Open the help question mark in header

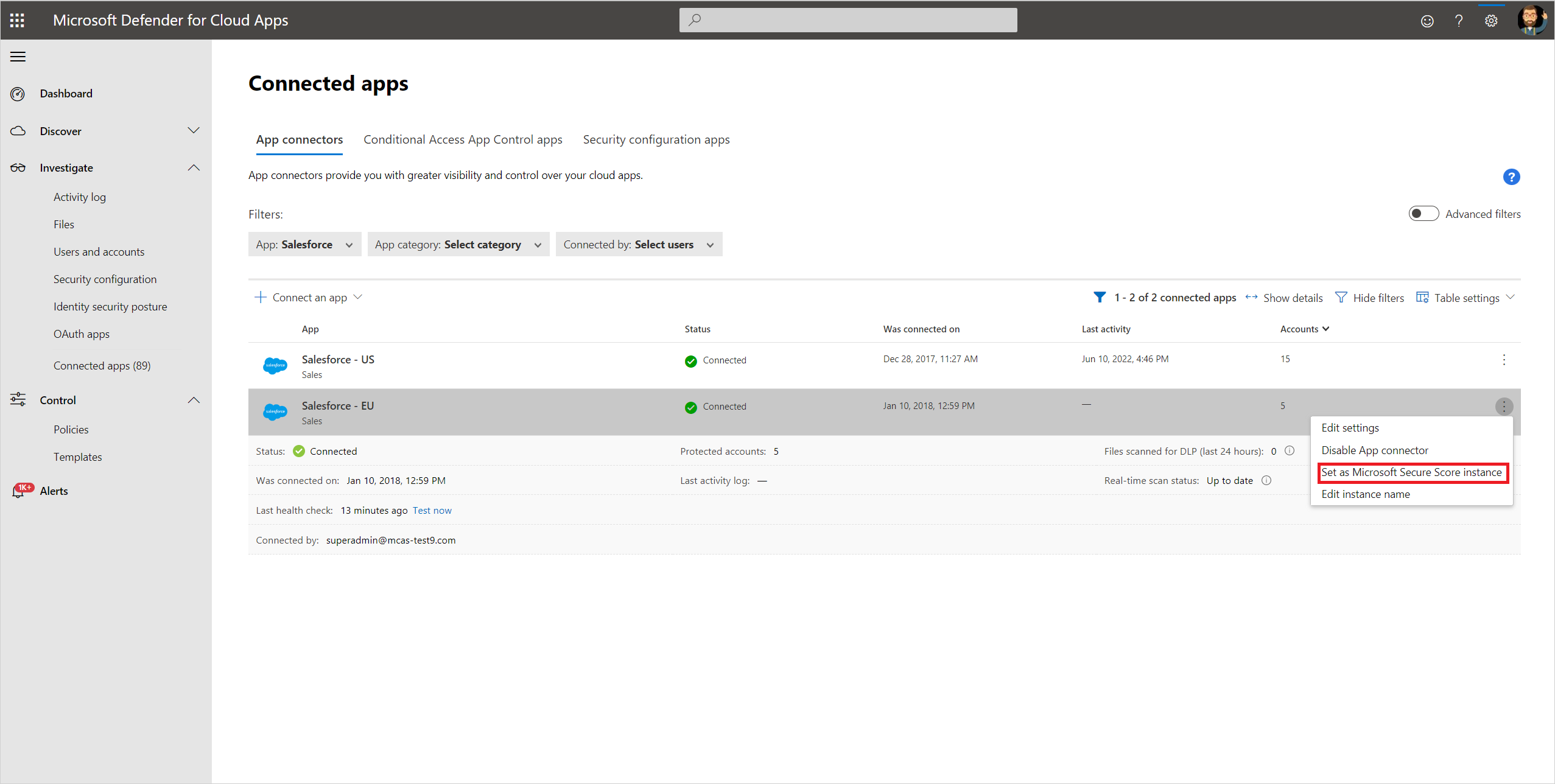[x=1459, y=21]
